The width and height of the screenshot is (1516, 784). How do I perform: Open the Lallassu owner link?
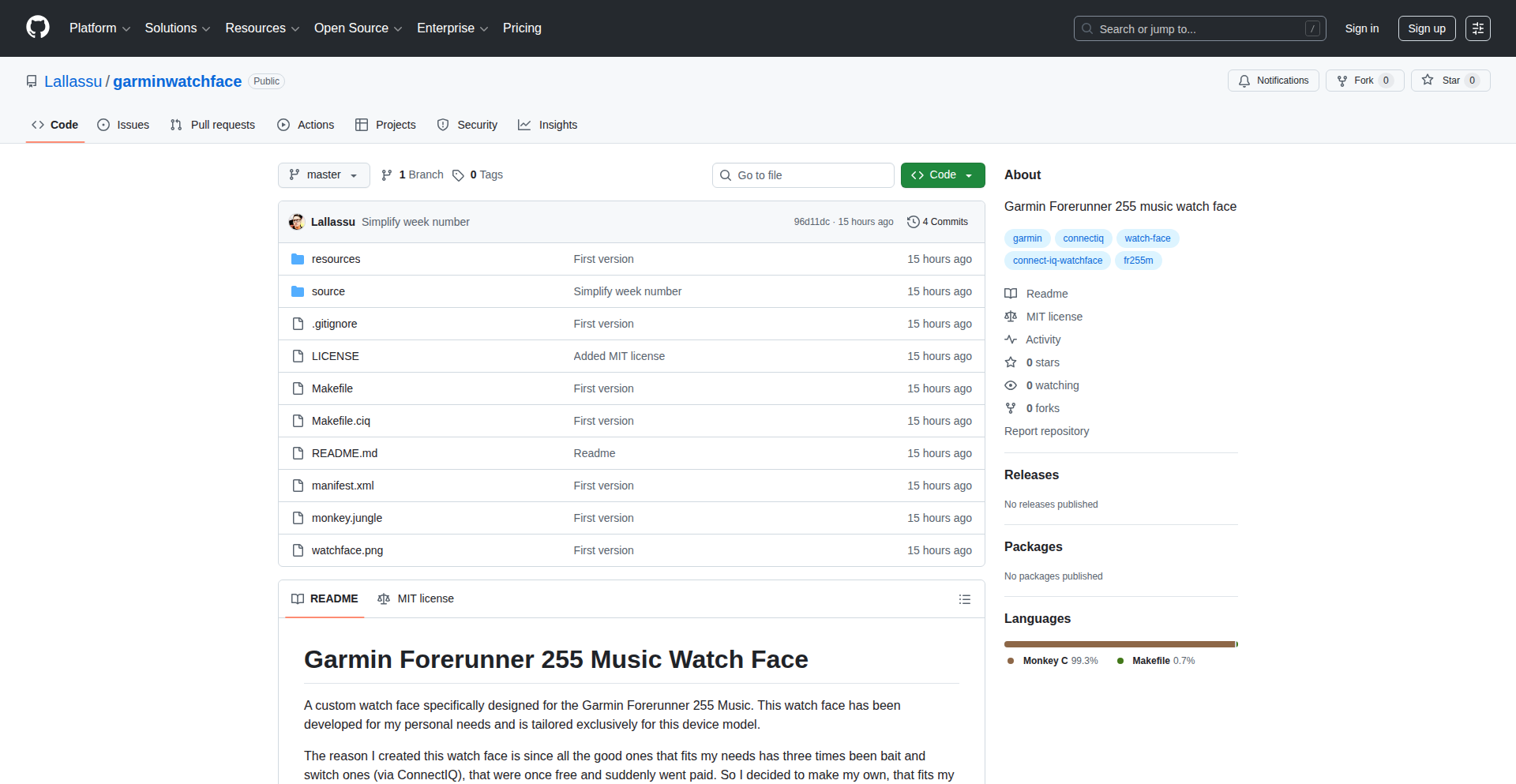(73, 81)
